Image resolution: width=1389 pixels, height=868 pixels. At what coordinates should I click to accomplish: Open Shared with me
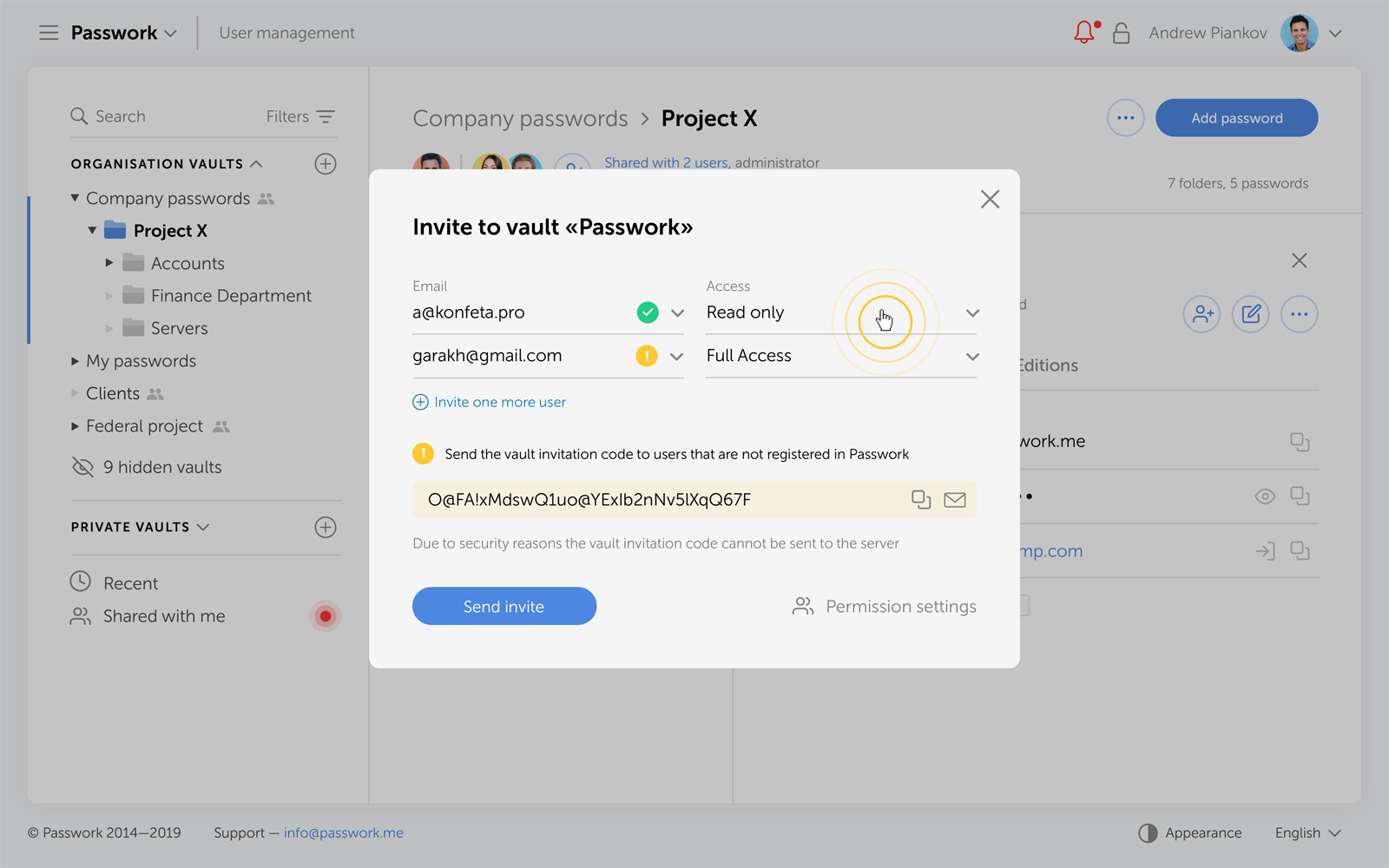click(148, 616)
